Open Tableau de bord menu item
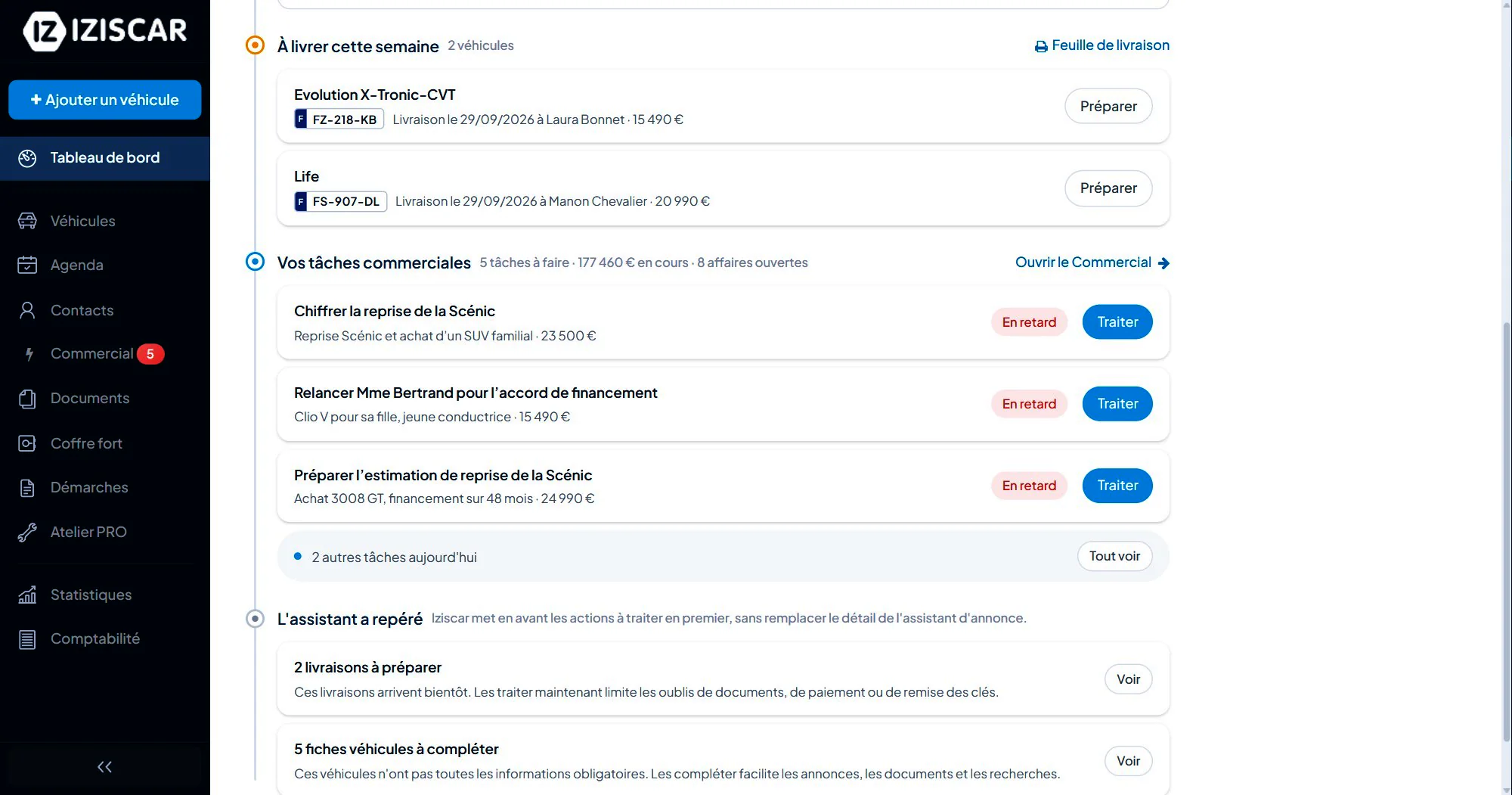This screenshot has width=1512, height=795. click(x=105, y=158)
